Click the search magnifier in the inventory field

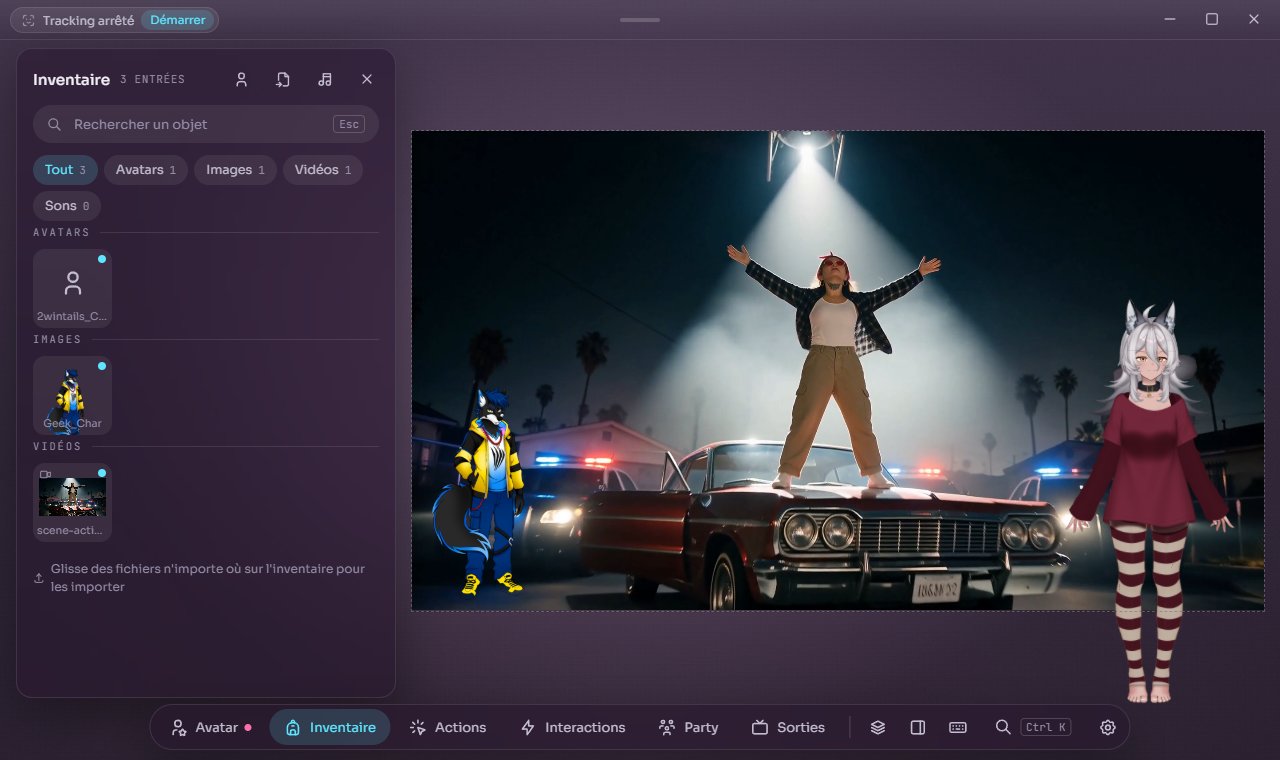55,124
